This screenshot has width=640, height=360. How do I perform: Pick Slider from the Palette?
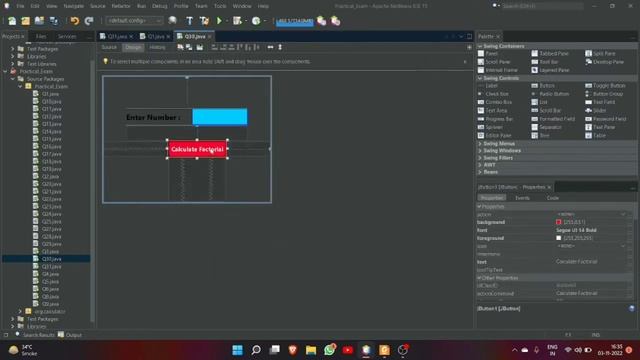coord(596,111)
